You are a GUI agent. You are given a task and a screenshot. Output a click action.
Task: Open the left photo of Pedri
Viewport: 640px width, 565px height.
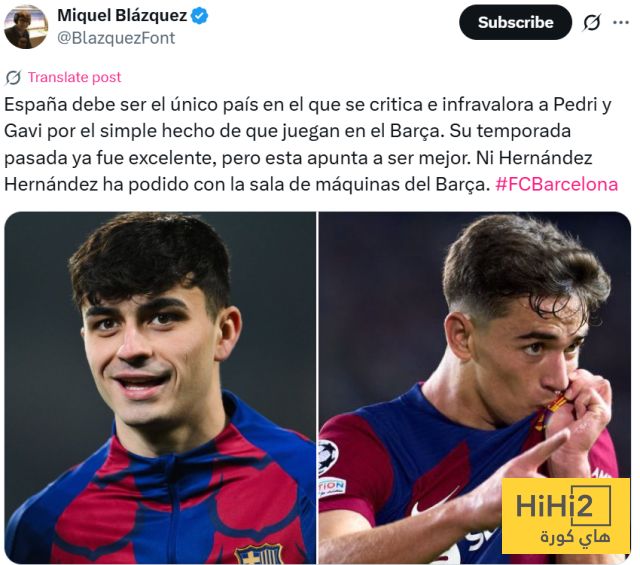pyautogui.click(x=160, y=387)
